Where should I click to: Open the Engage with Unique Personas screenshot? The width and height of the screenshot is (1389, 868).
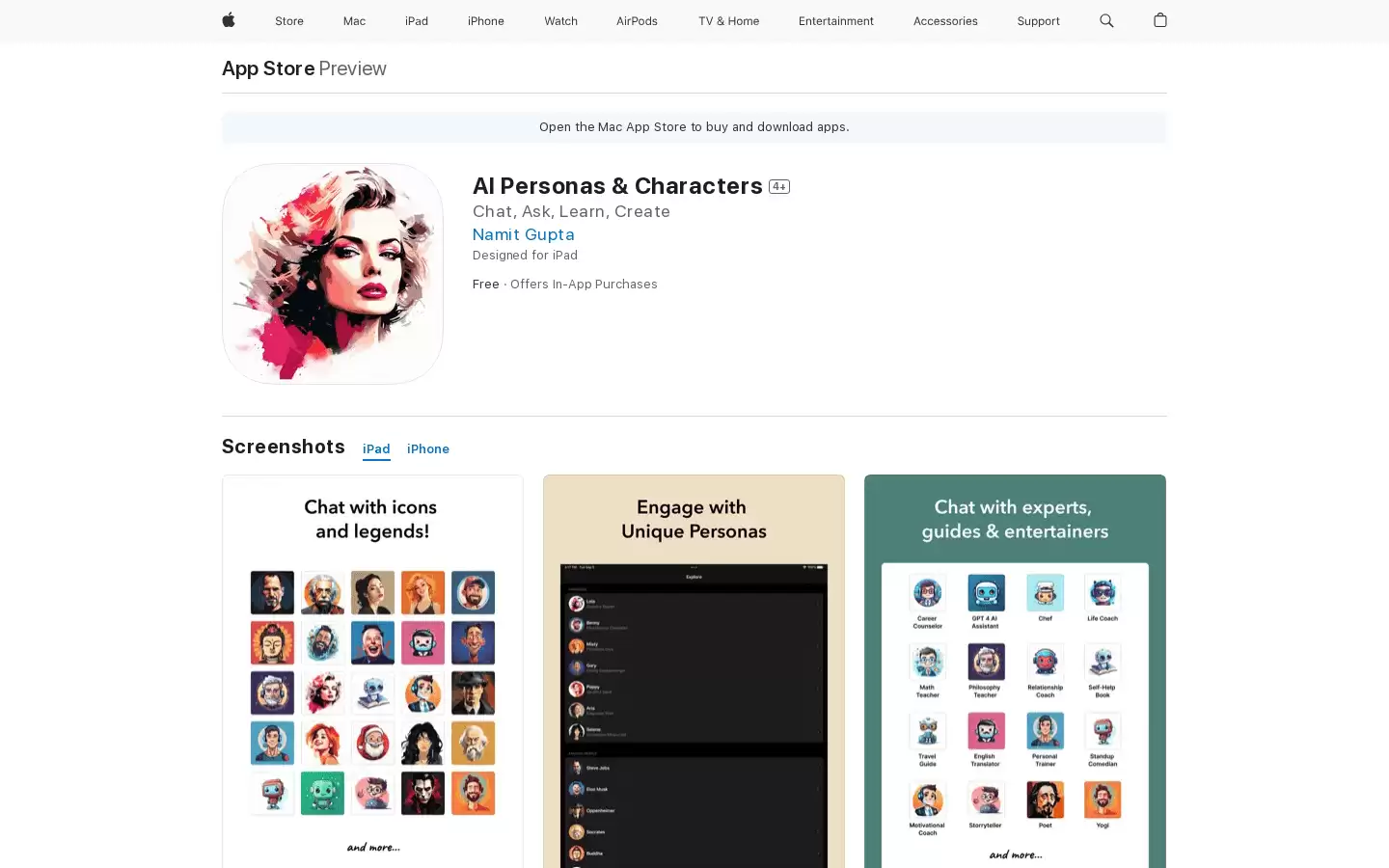[x=694, y=671]
